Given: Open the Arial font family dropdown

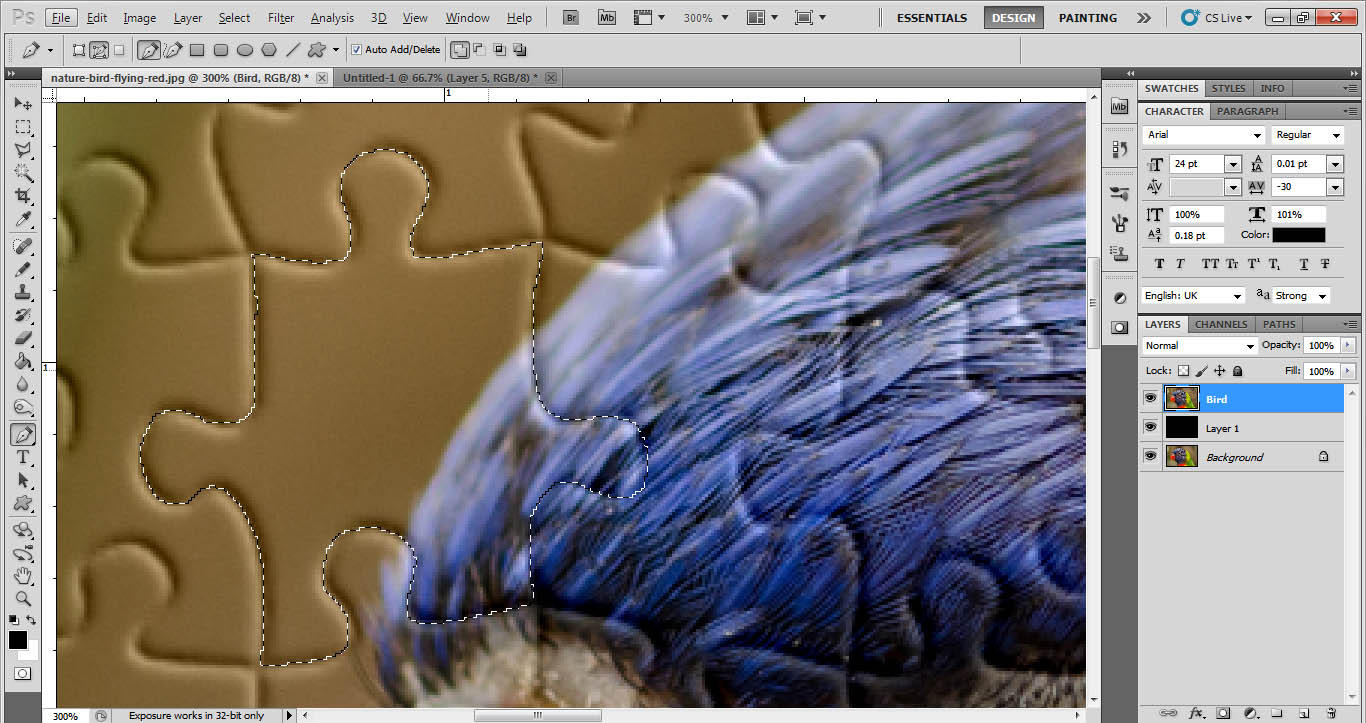Looking at the screenshot, I should (1259, 134).
